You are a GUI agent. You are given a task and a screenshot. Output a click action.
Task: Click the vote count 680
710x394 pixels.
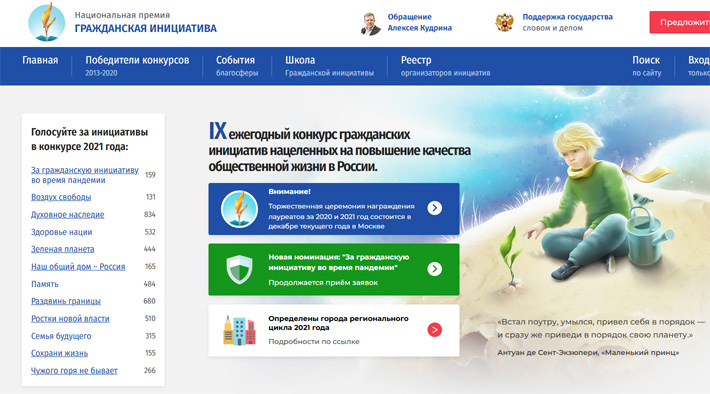pyautogui.click(x=149, y=301)
